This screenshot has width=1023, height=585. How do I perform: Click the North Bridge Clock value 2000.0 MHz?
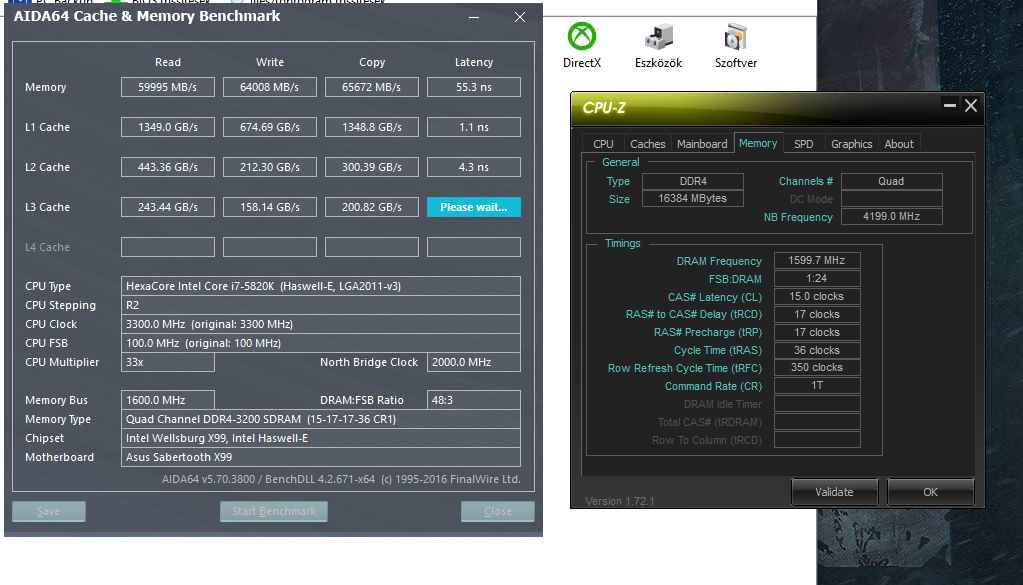pos(474,362)
